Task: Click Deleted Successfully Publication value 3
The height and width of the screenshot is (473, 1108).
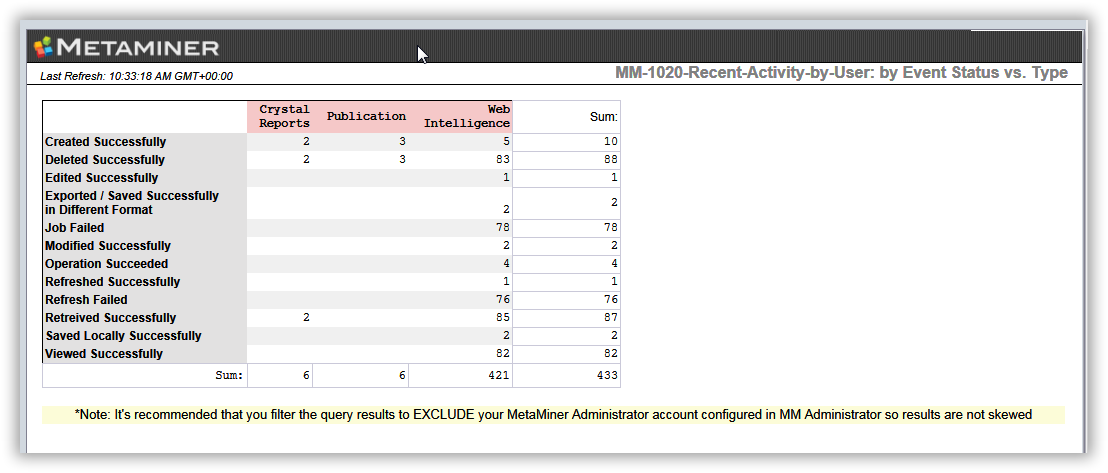Action: pyautogui.click(x=402, y=160)
